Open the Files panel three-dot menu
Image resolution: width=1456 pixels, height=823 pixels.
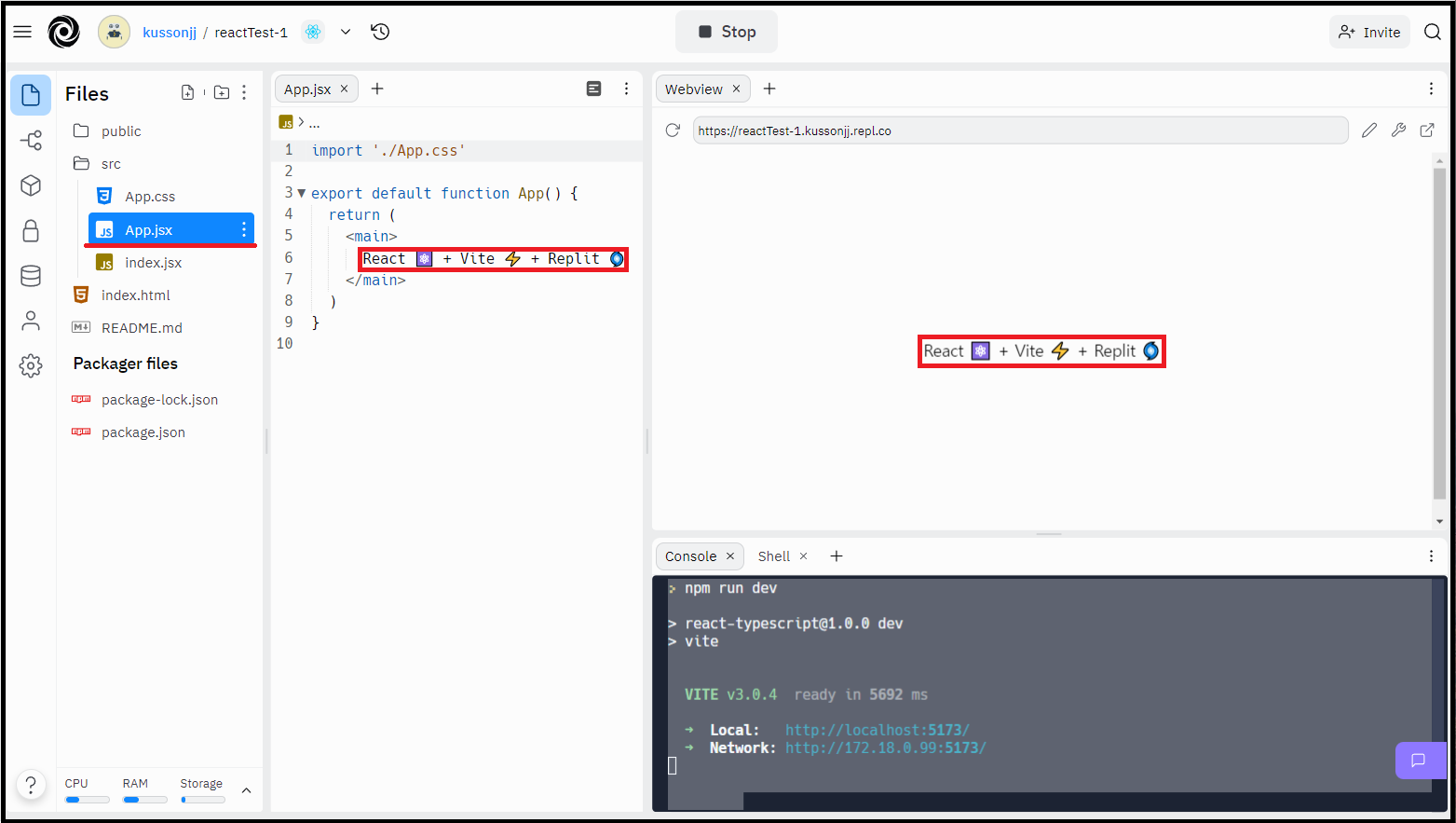(244, 92)
